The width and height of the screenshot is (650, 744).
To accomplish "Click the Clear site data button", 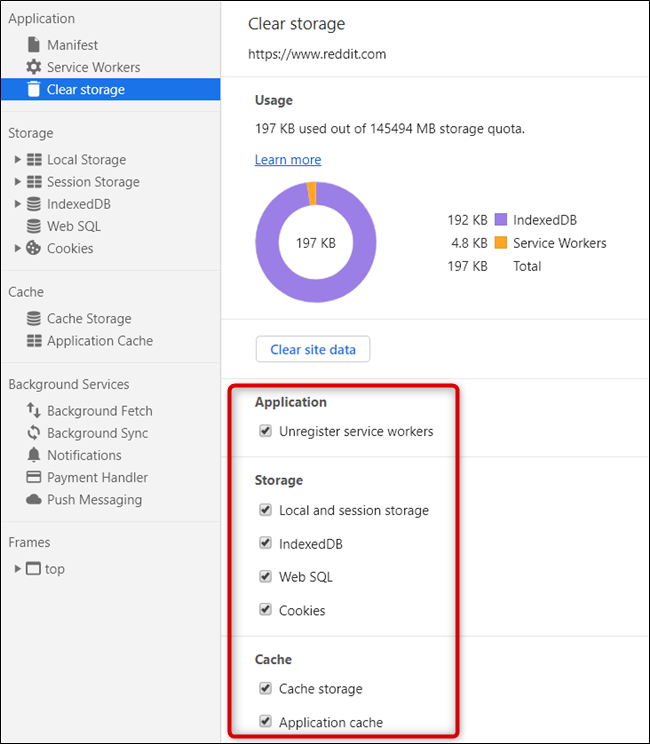I will (x=313, y=349).
